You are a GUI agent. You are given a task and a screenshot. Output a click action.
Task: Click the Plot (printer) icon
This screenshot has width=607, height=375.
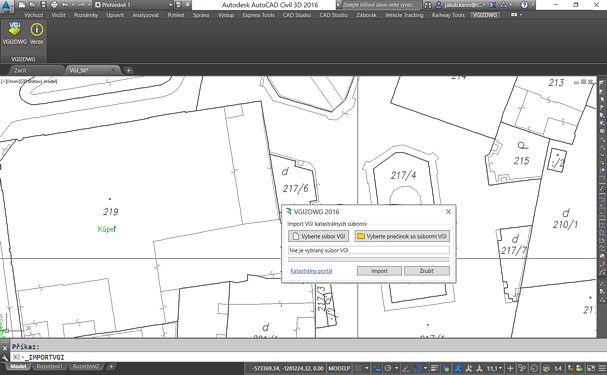tap(54, 5)
